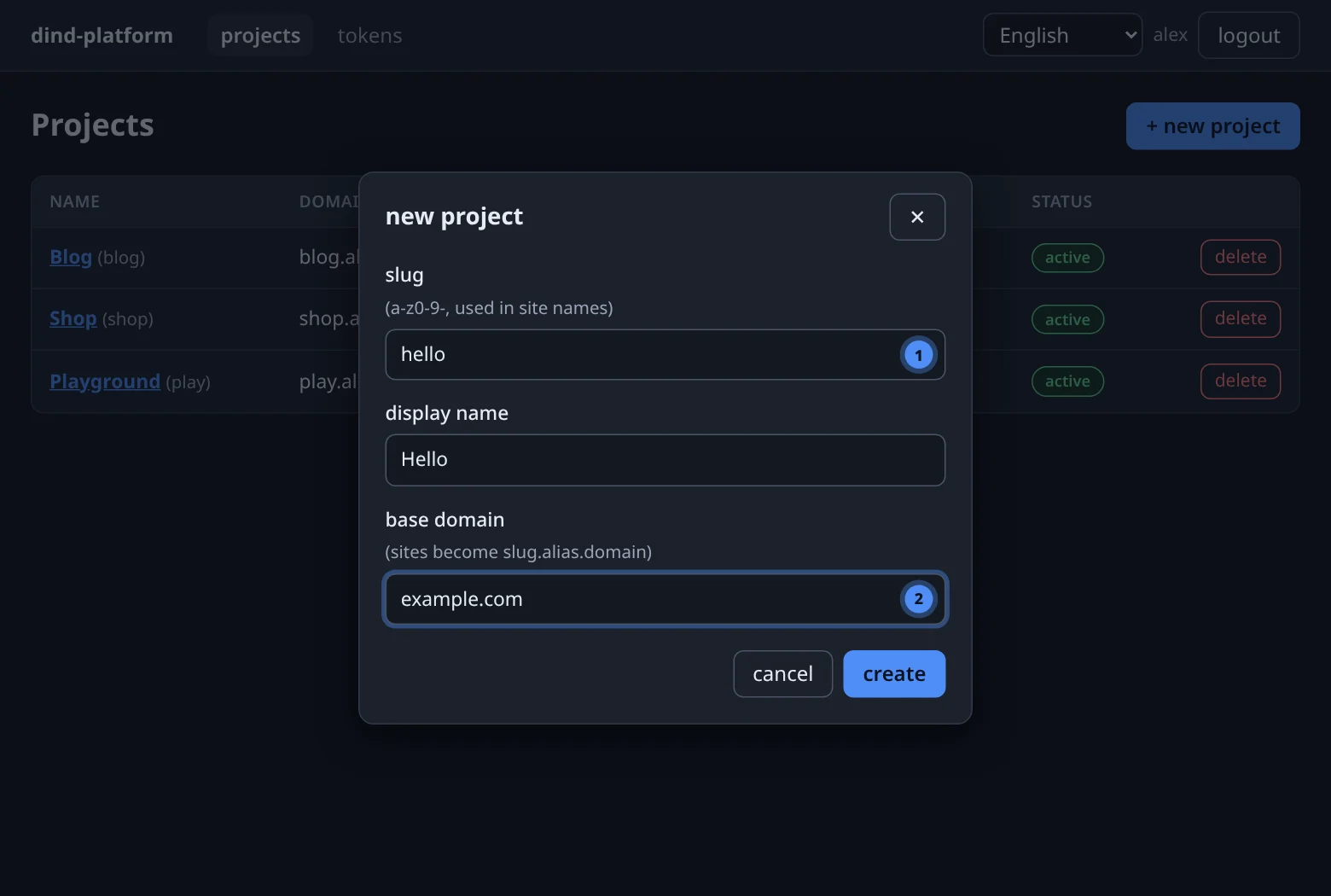The width and height of the screenshot is (1331, 896).
Task: Click the Projects page heading
Action: coord(93,125)
